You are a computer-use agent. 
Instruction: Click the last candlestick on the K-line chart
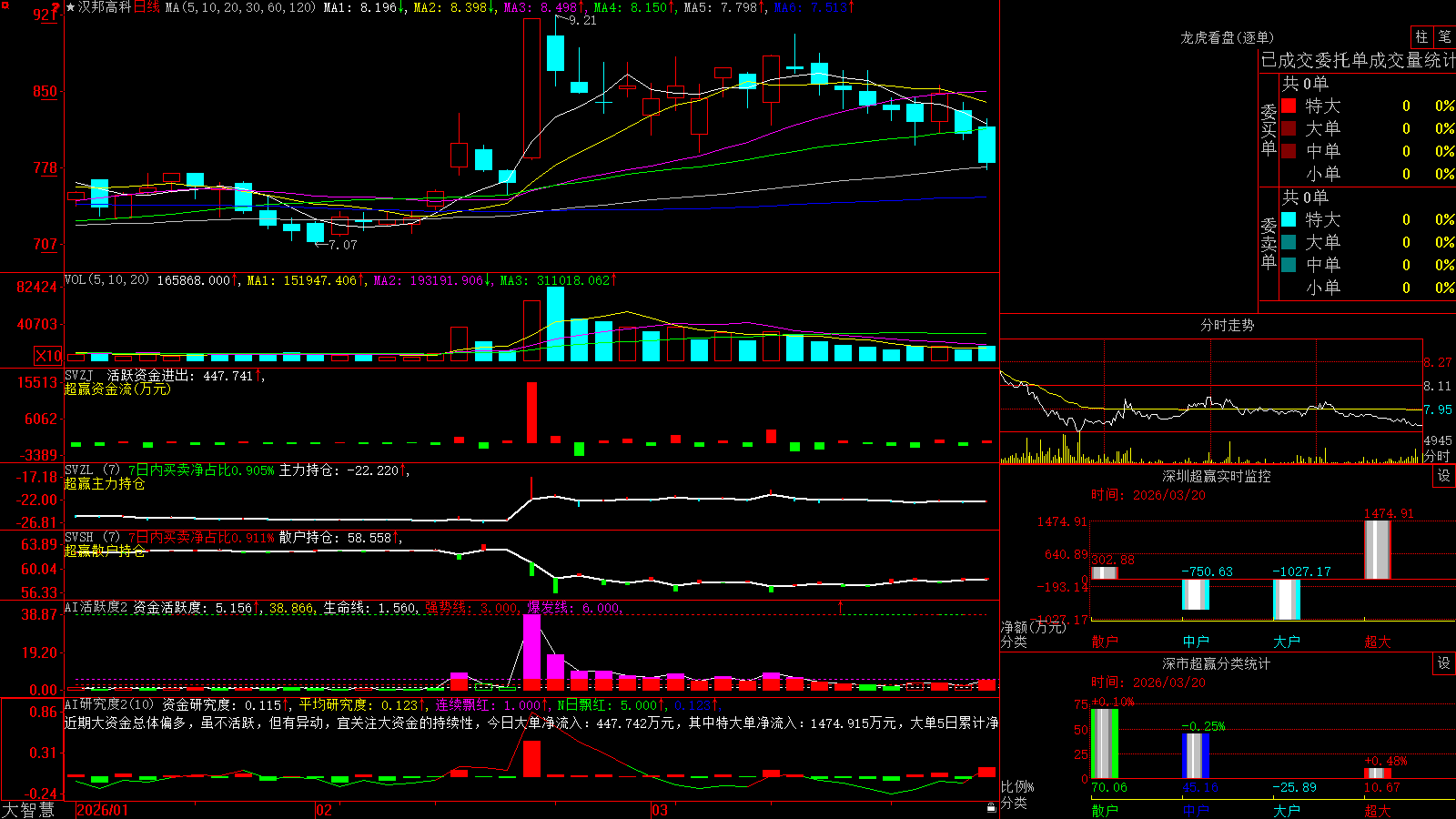(x=986, y=144)
